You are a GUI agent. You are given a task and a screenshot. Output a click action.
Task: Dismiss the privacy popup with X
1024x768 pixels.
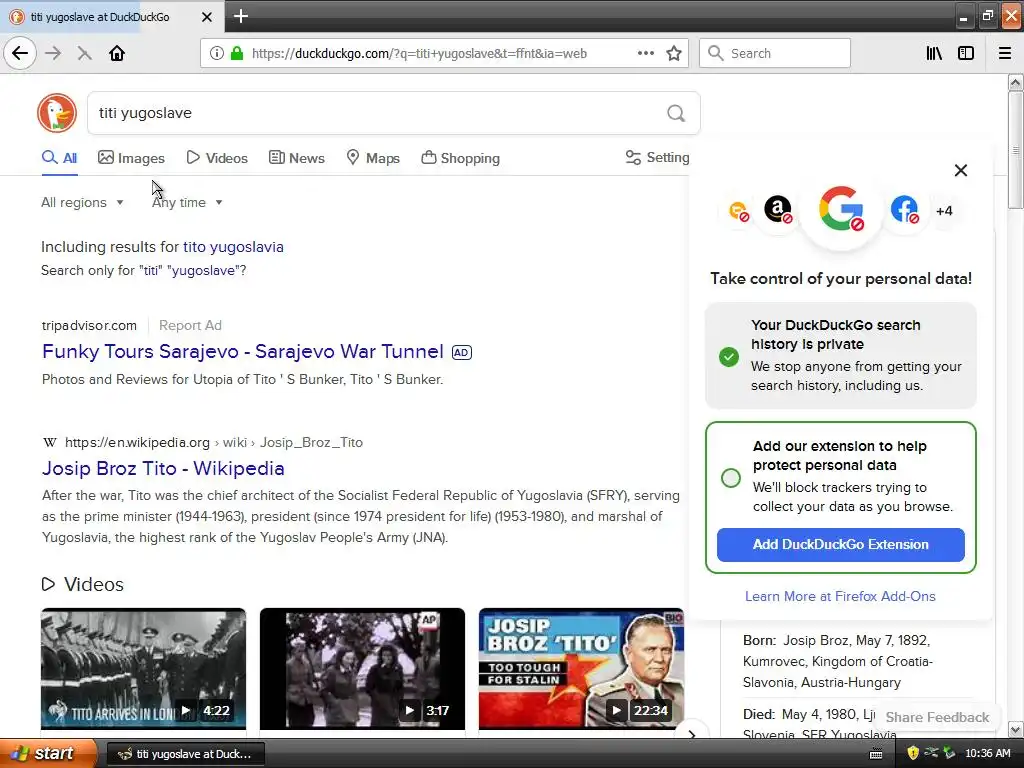point(961,170)
